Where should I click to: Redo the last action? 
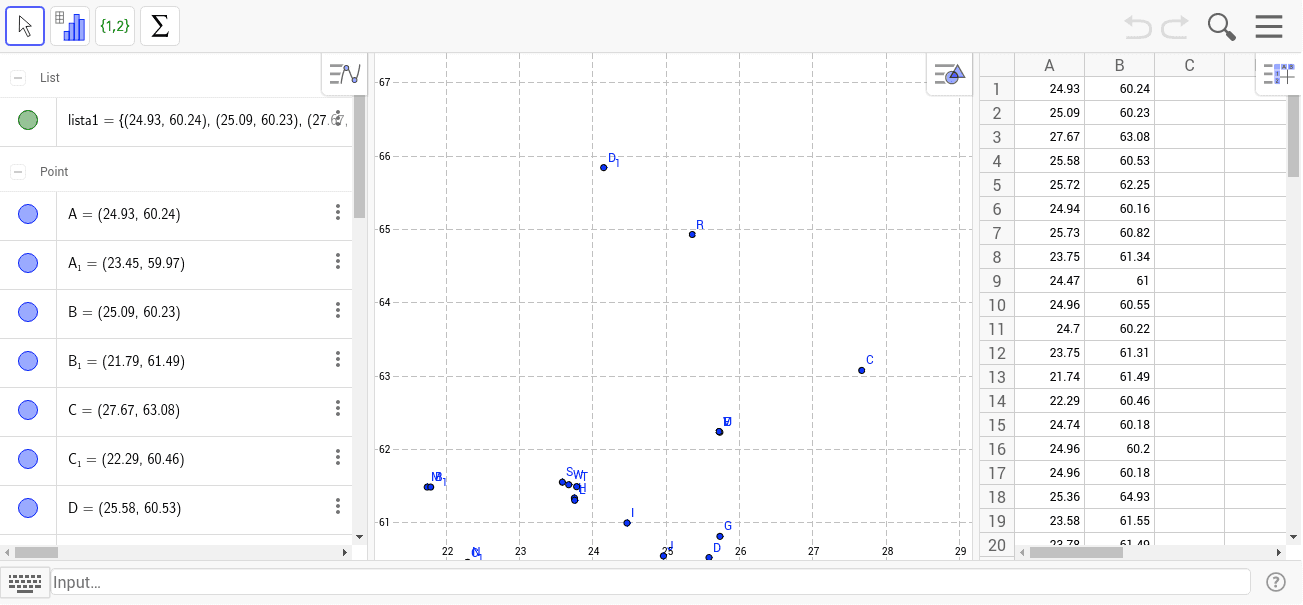pos(1175,26)
